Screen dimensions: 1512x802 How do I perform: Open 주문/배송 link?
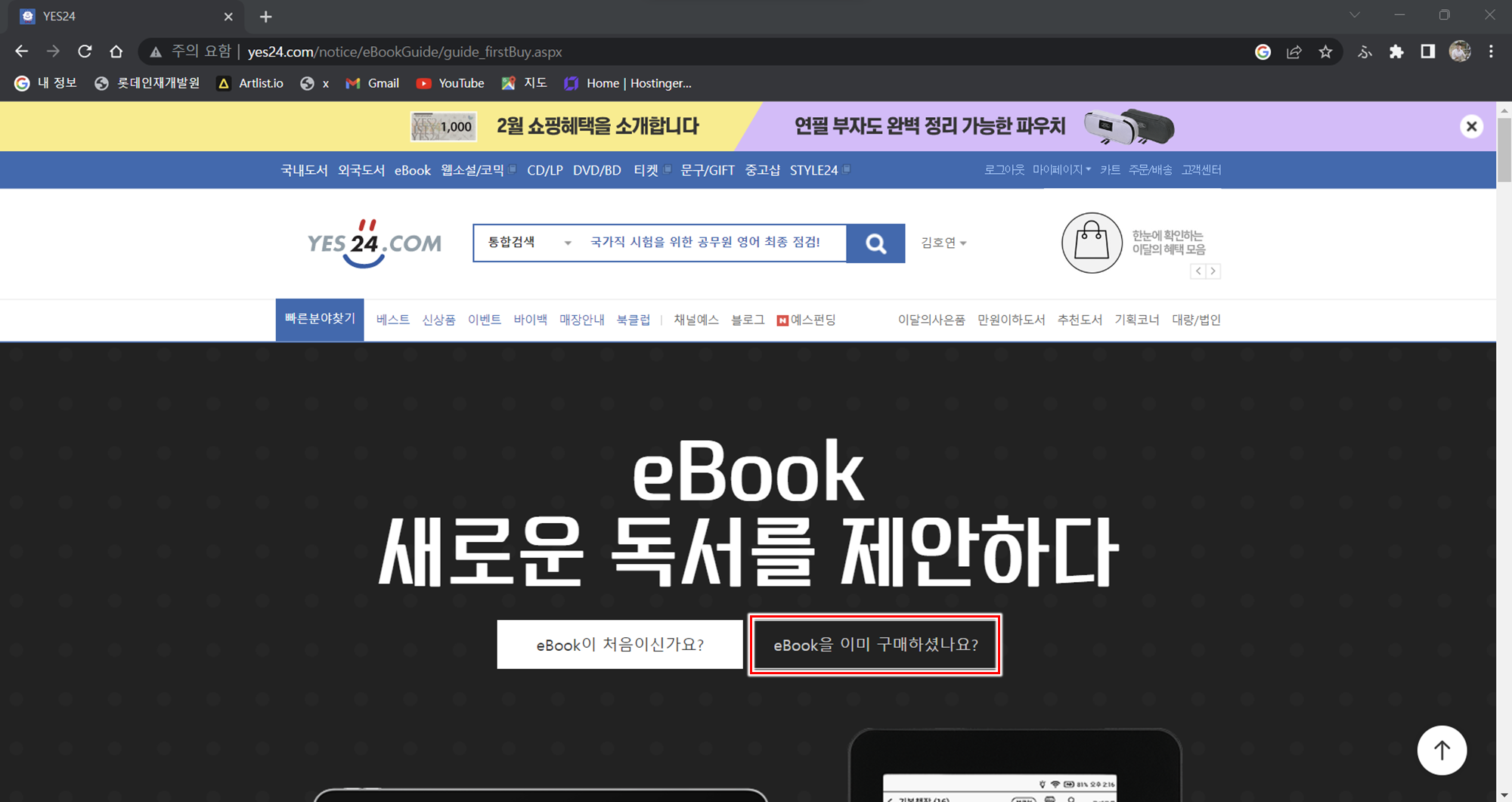pyautogui.click(x=1150, y=170)
